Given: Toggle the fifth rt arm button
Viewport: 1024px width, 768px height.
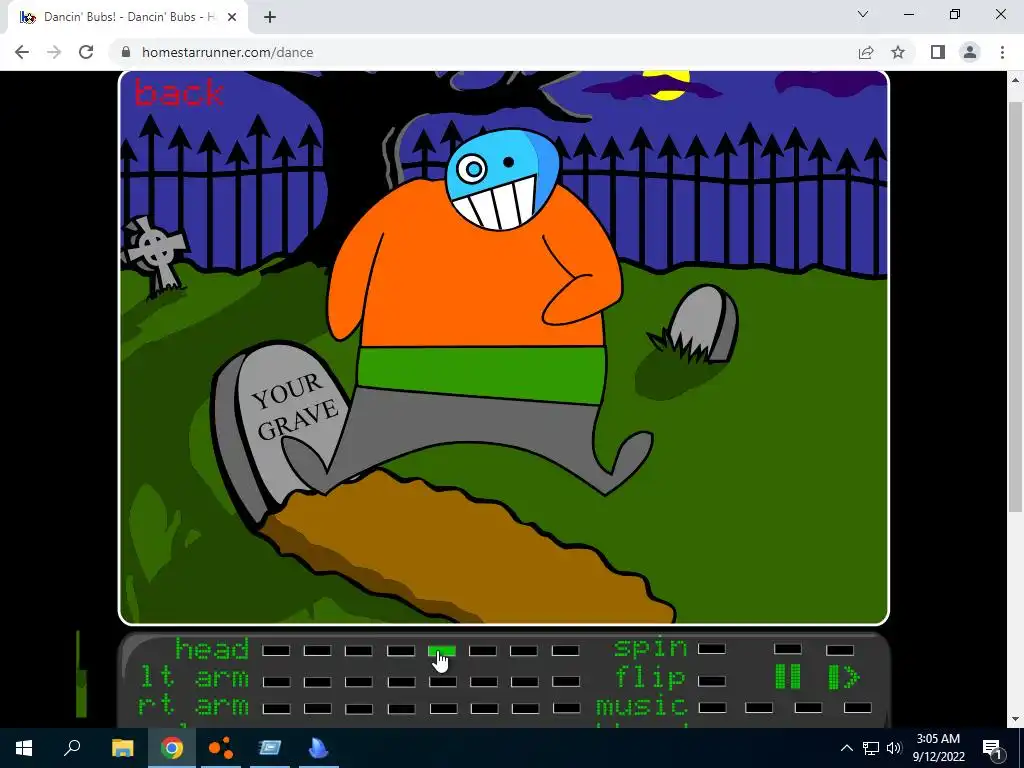Looking at the screenshot, I should click(x=443, y=708).
